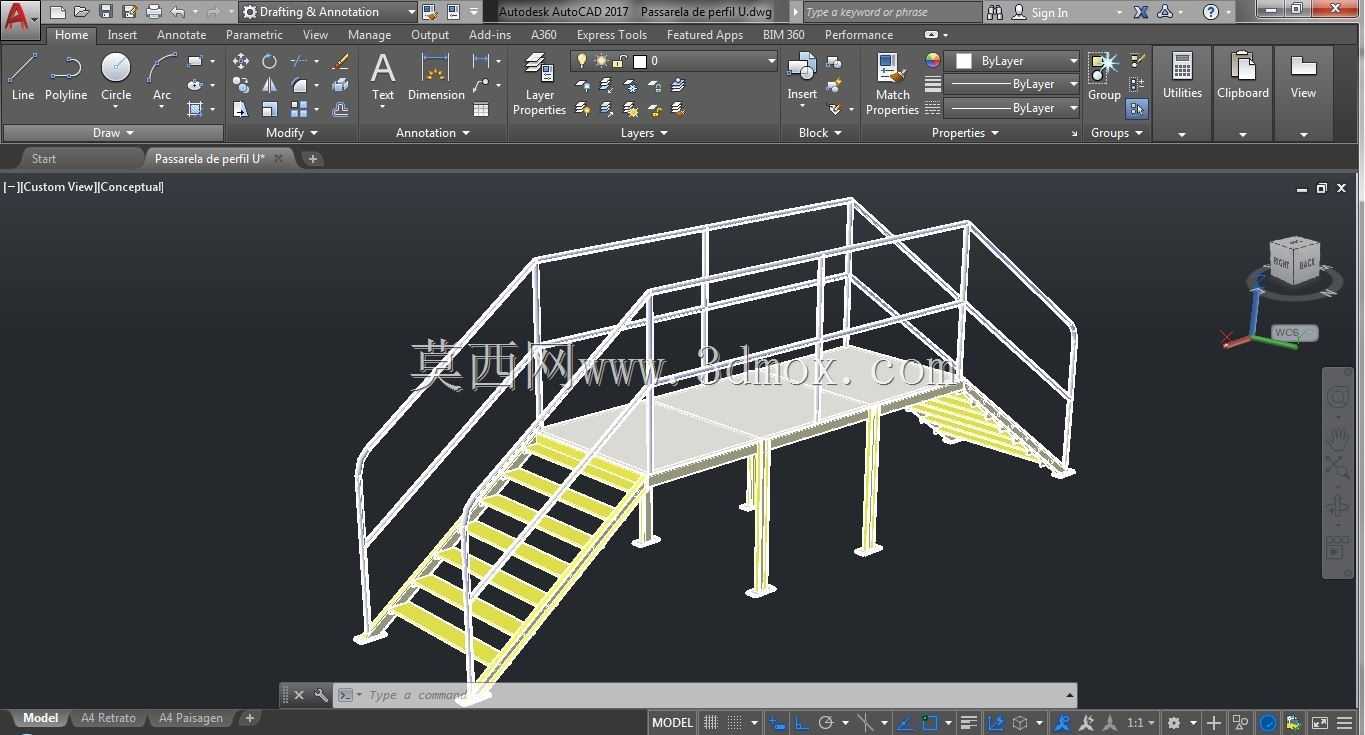Toggle object snap in status bar

coord(931,722)
